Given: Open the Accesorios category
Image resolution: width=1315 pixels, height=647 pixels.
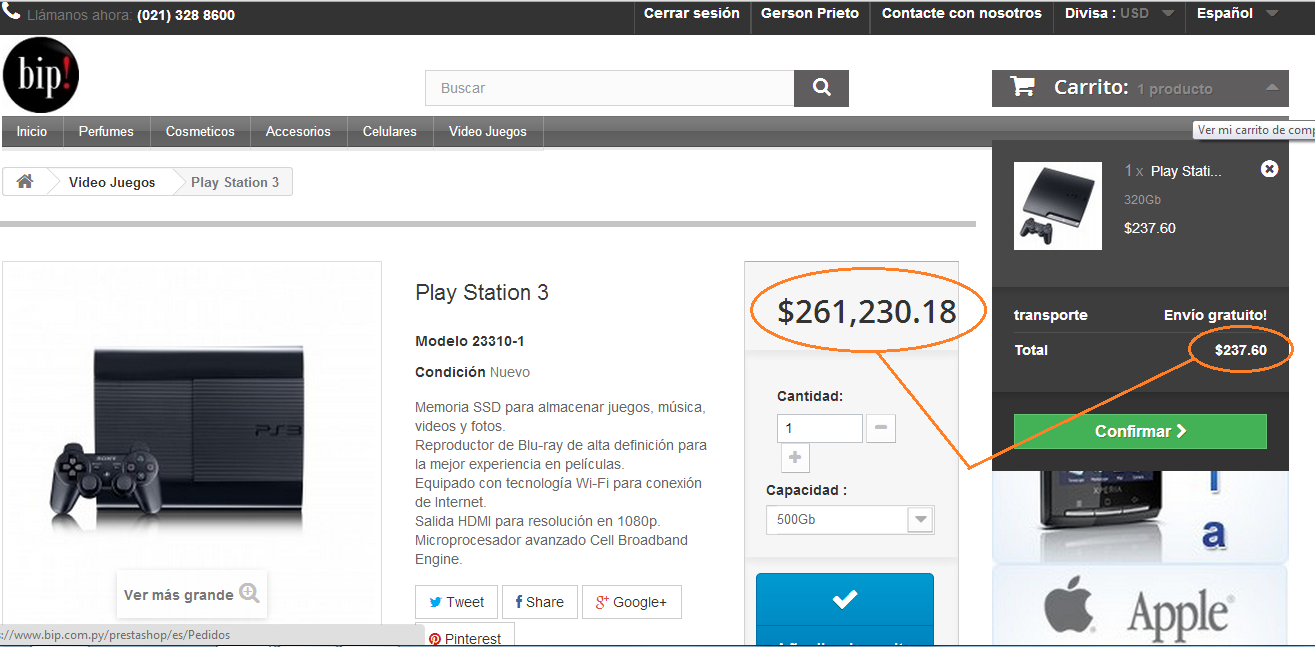Looking at the screenshot, I should pyautogui.click(x=298, y=132).
